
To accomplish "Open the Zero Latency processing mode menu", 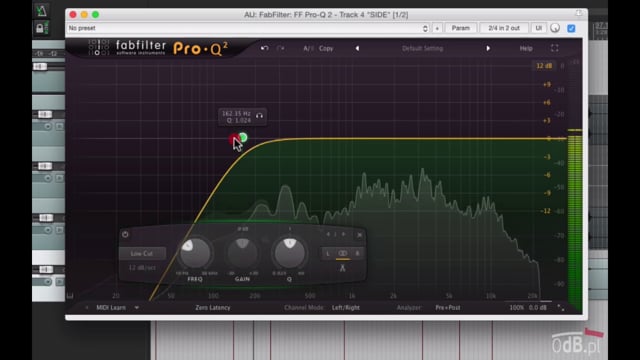I will tap(213, 307).
